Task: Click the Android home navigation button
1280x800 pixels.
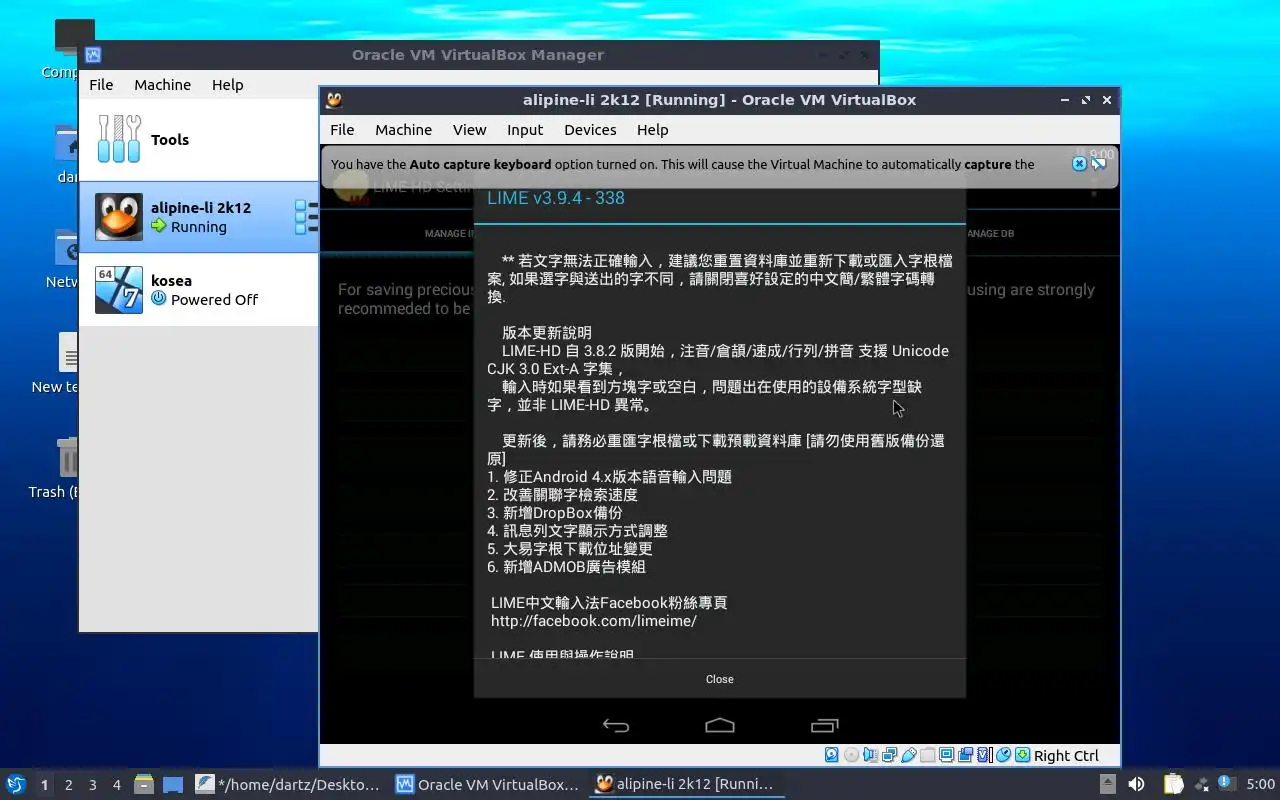Action: click(720, 725)
